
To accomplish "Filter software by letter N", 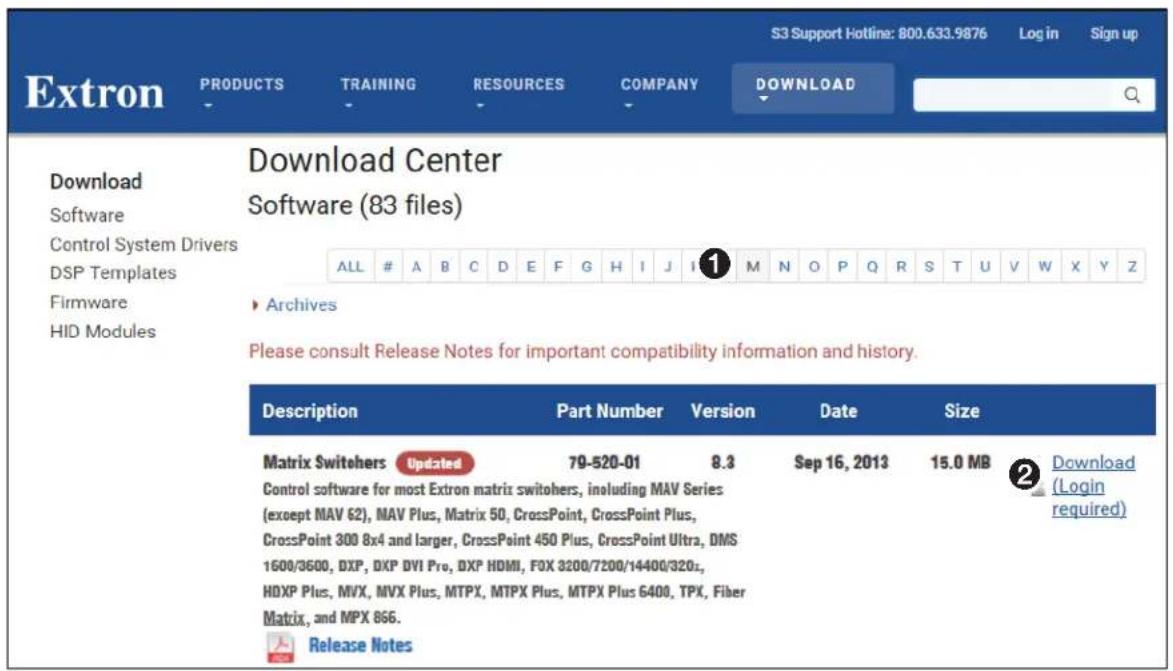I will pyautogui.click(x=784, y=266).
